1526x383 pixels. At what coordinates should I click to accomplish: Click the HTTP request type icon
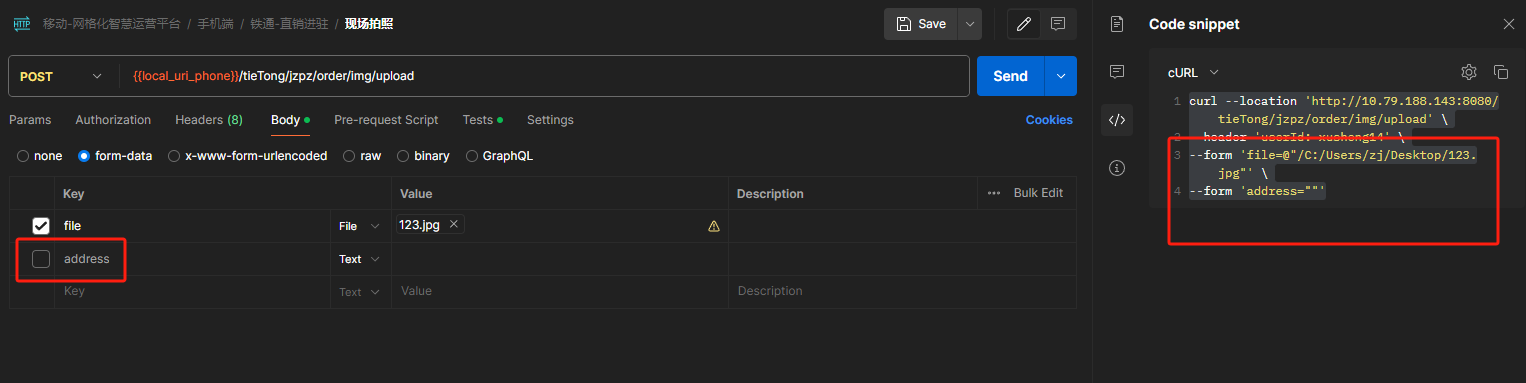tap(21, 23)
